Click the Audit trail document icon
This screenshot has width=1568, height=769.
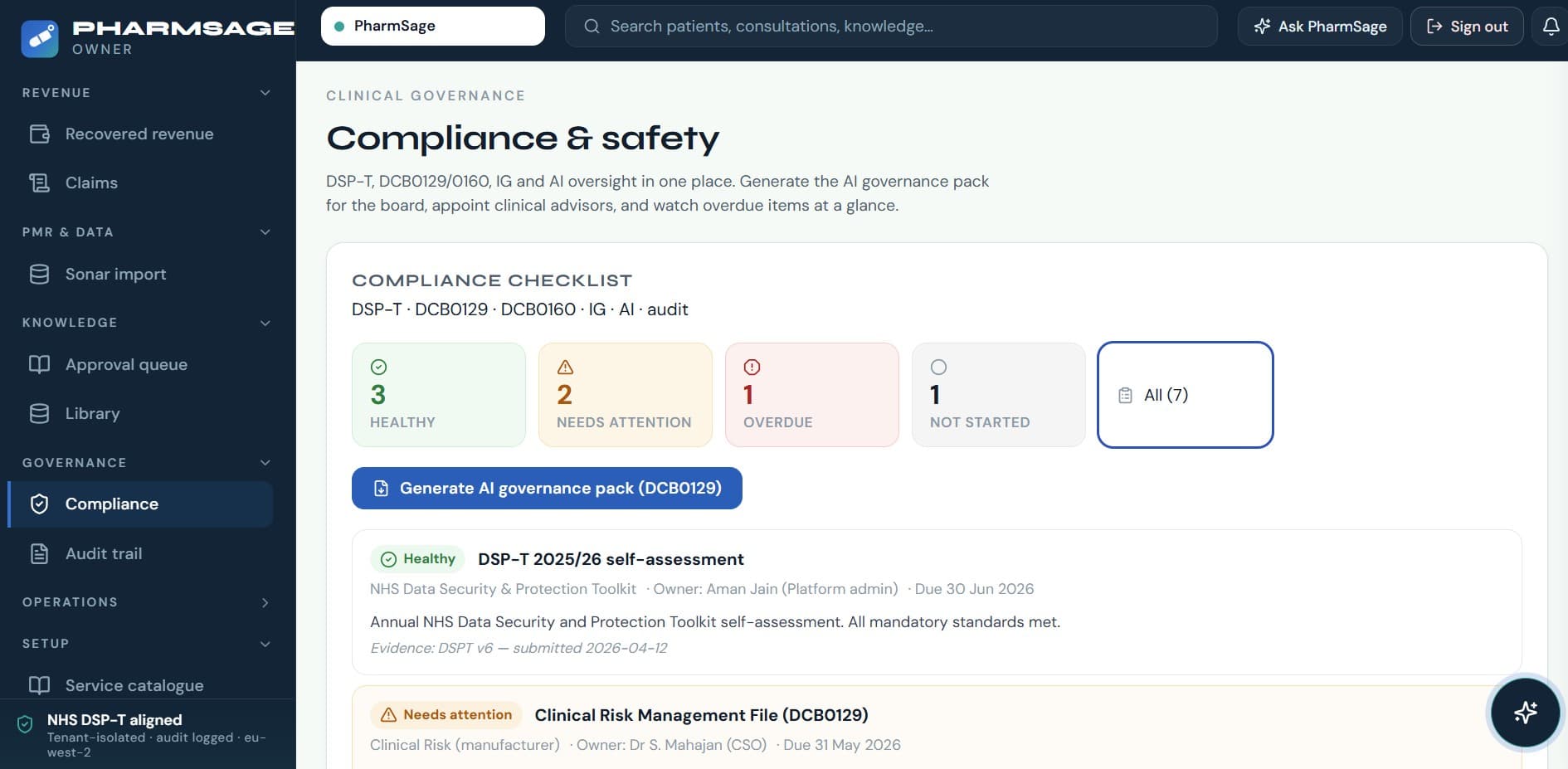pos(39,553)
